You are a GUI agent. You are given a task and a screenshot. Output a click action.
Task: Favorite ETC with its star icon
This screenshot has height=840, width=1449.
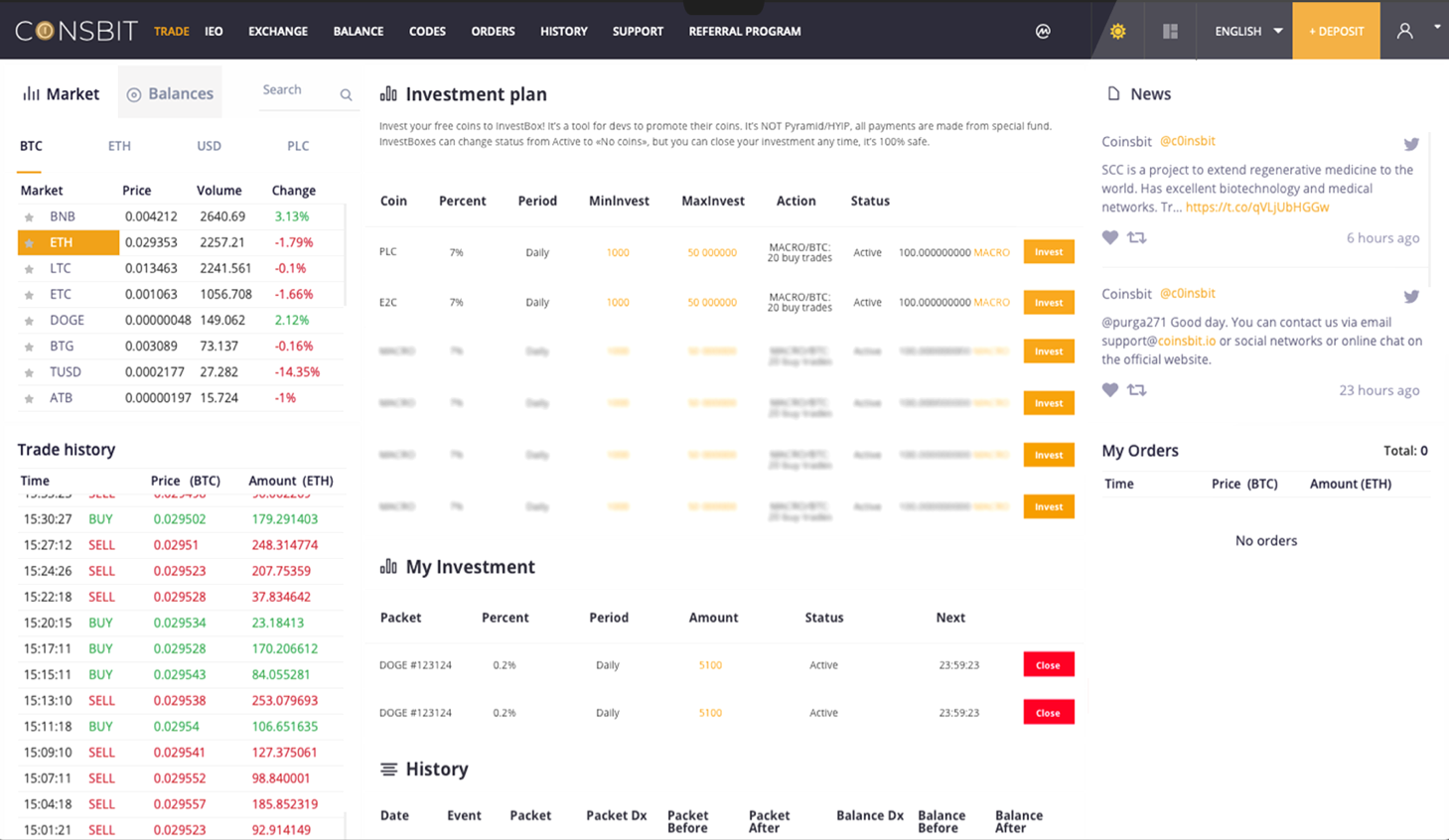[29, 295]
